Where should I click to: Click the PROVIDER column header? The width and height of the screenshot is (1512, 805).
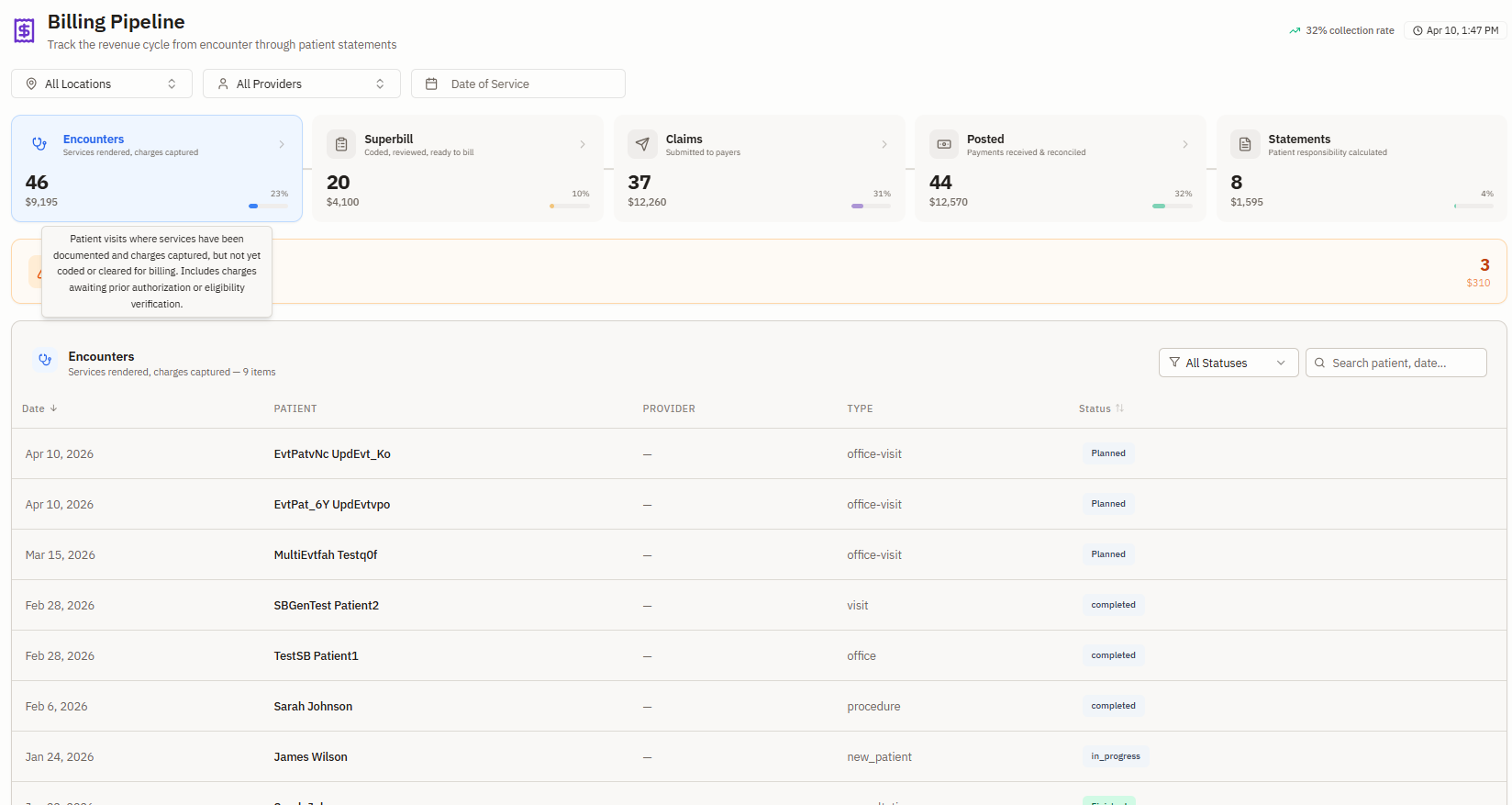pos(669,408)
